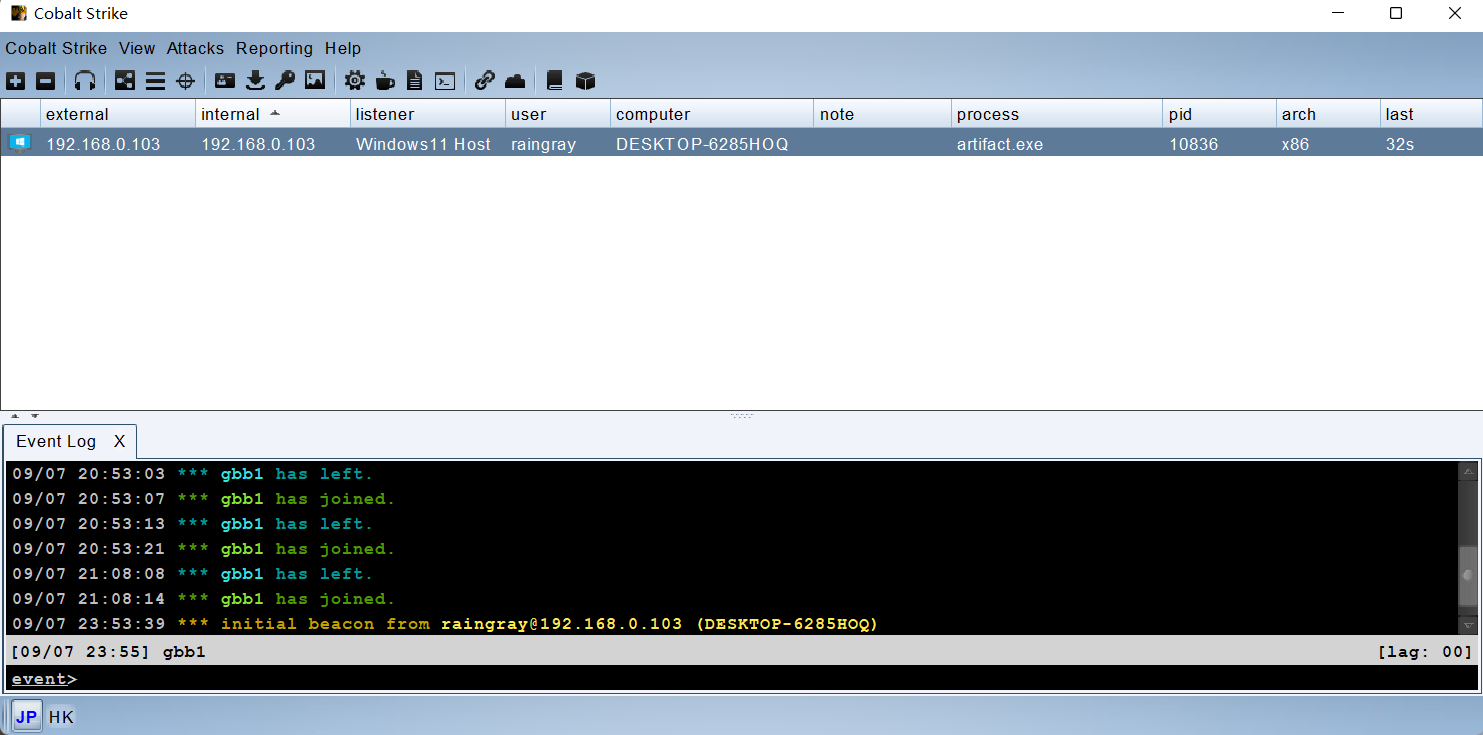Viewport: 1483px width, 735px height.
Task: Click the Office macro document icon
Action: click(414, 81)
